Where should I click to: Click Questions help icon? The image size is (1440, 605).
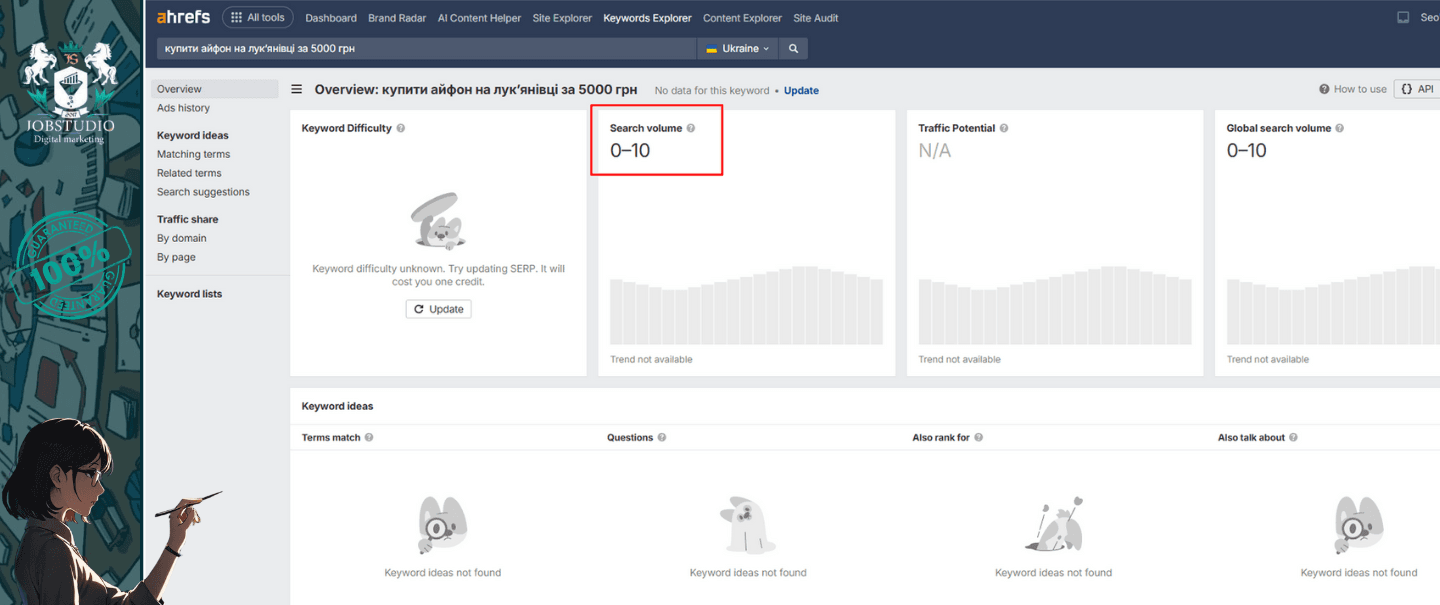click(x=662, y=438)
